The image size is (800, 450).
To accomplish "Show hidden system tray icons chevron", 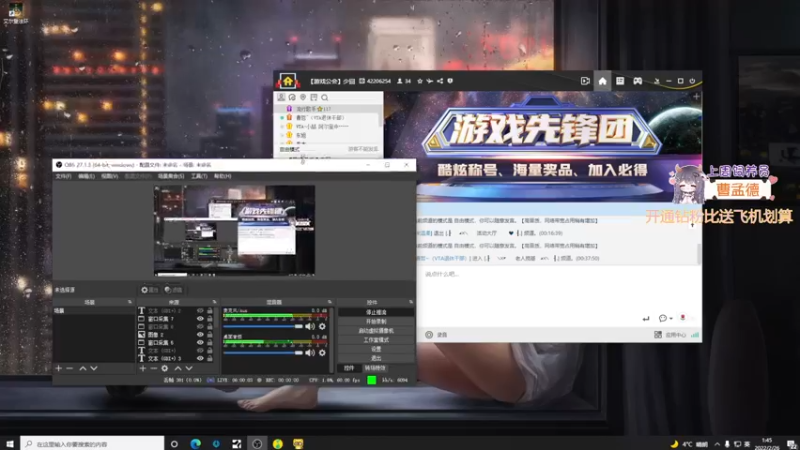I will pos(717,444).
